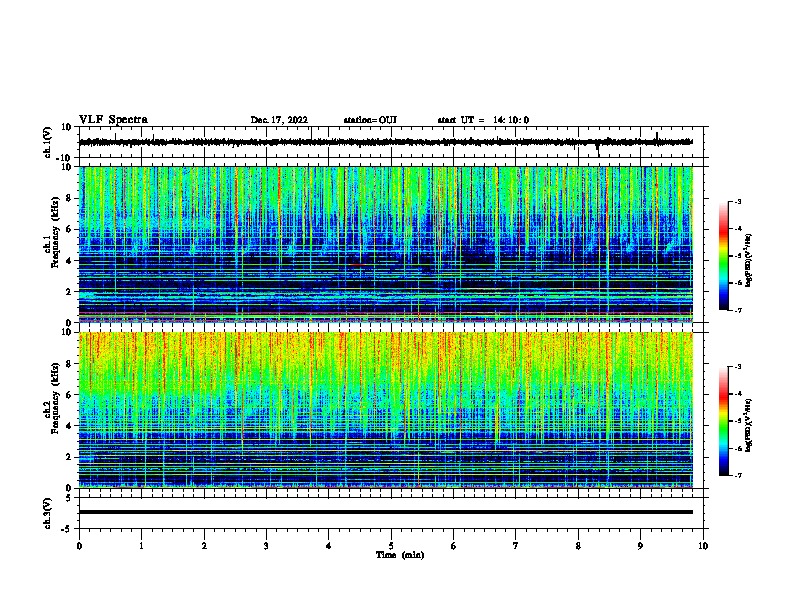Click the time axis tick label '3'
The width and height of the screenshot is (792, 612).
[x=266, y=546]
